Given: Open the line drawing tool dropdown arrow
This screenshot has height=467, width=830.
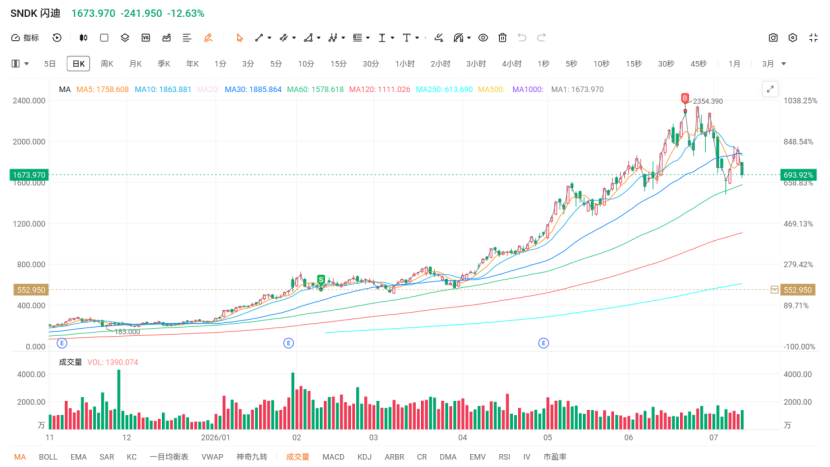Looking at the screenshot, I should 269,38.
